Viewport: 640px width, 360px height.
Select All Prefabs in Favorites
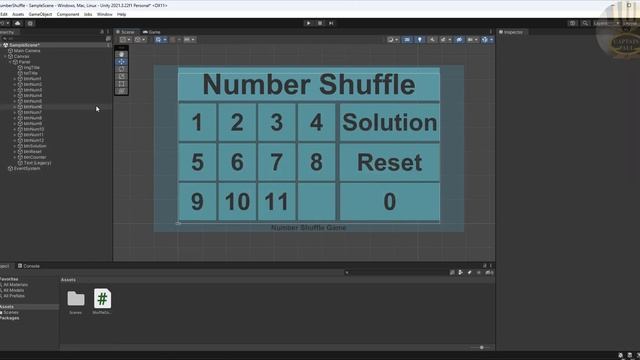coord(13,296)
